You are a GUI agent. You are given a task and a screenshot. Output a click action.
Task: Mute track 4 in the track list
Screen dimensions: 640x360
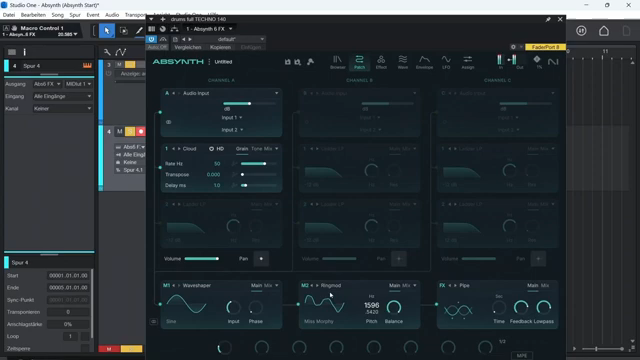pyautogui.click(x=120, y=131)
